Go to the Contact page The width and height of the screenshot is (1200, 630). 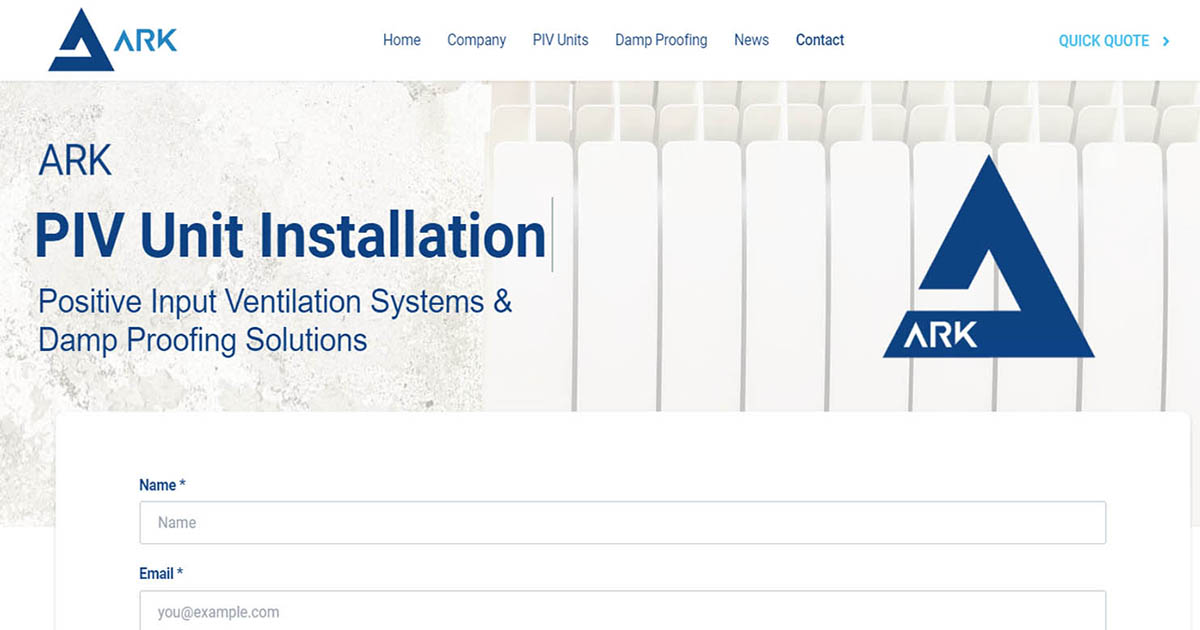tap(820, 40)
